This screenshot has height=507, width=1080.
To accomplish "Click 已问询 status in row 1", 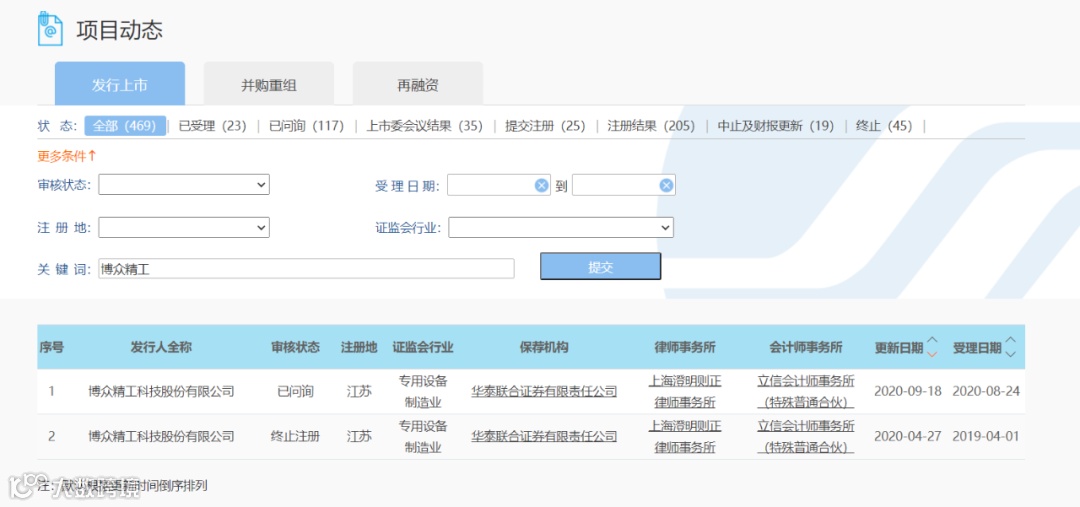I will point(295,392).
